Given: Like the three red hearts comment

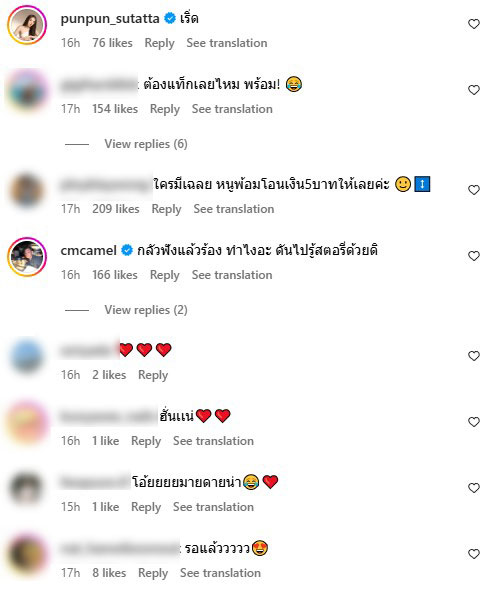Looking at the screenshot, I should pos(473,356).
